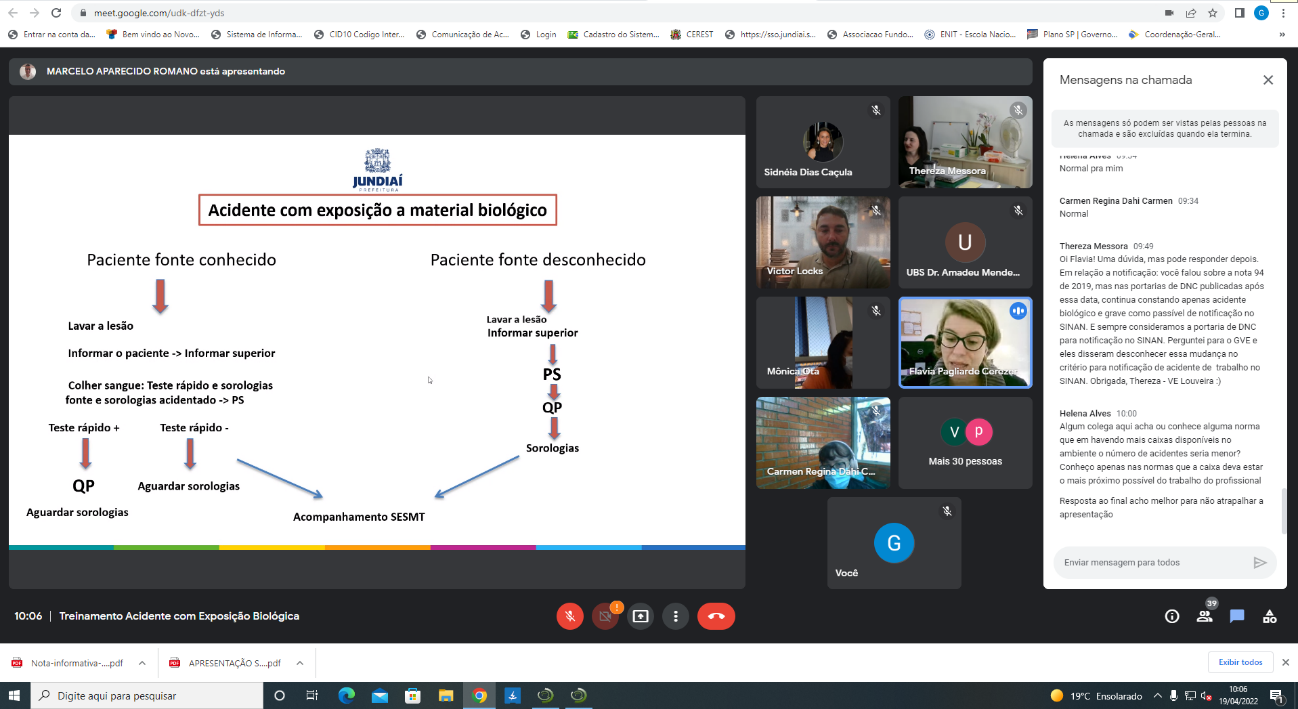Select Mônica Ota's video tile

tap(823, 342)
